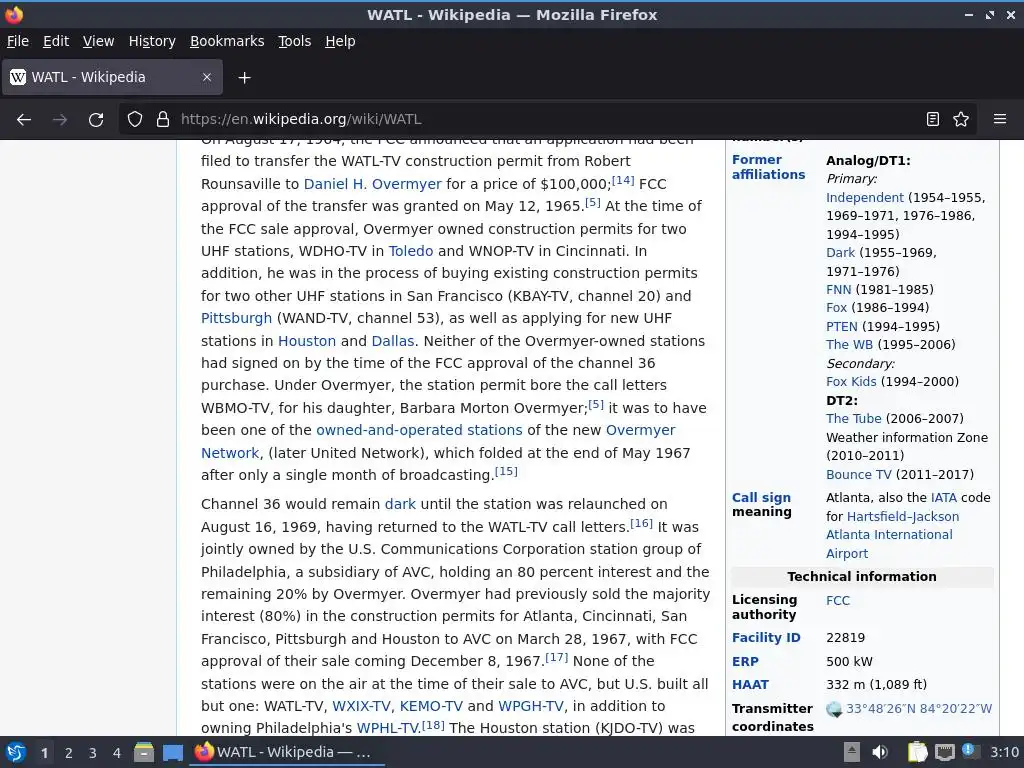
Task: Select the WATL Wikipedia taskbar window button
Action: tap(287, 752)
